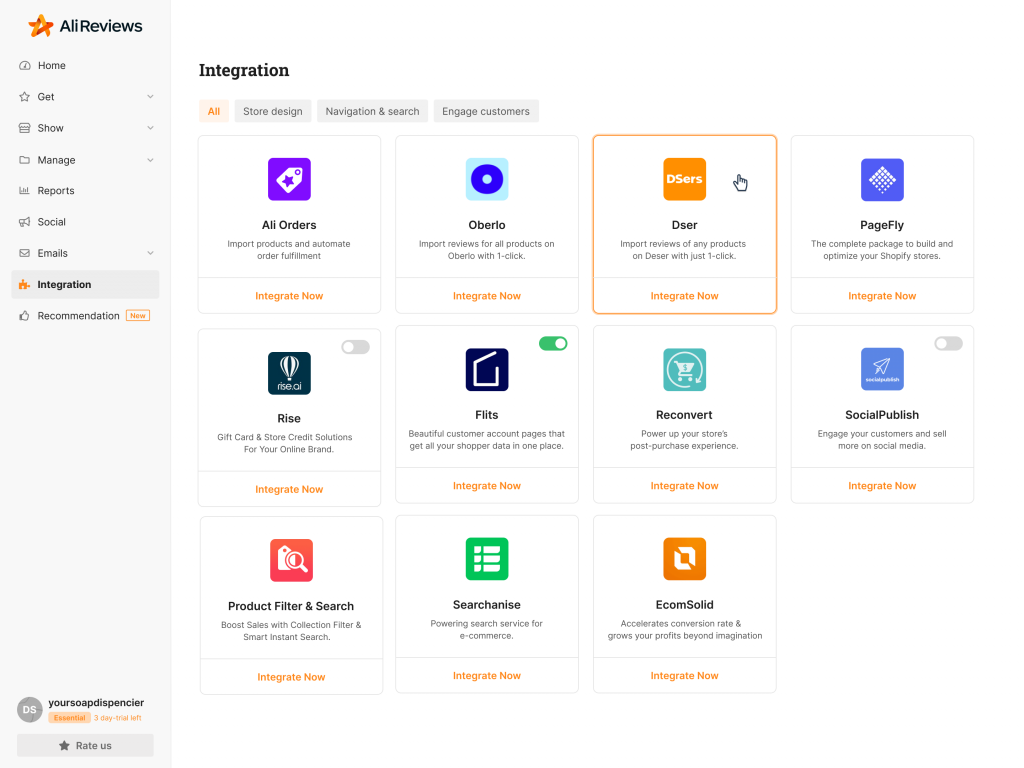
Task: Click the Rate us star icon
Action: click(x=64, y=745)
